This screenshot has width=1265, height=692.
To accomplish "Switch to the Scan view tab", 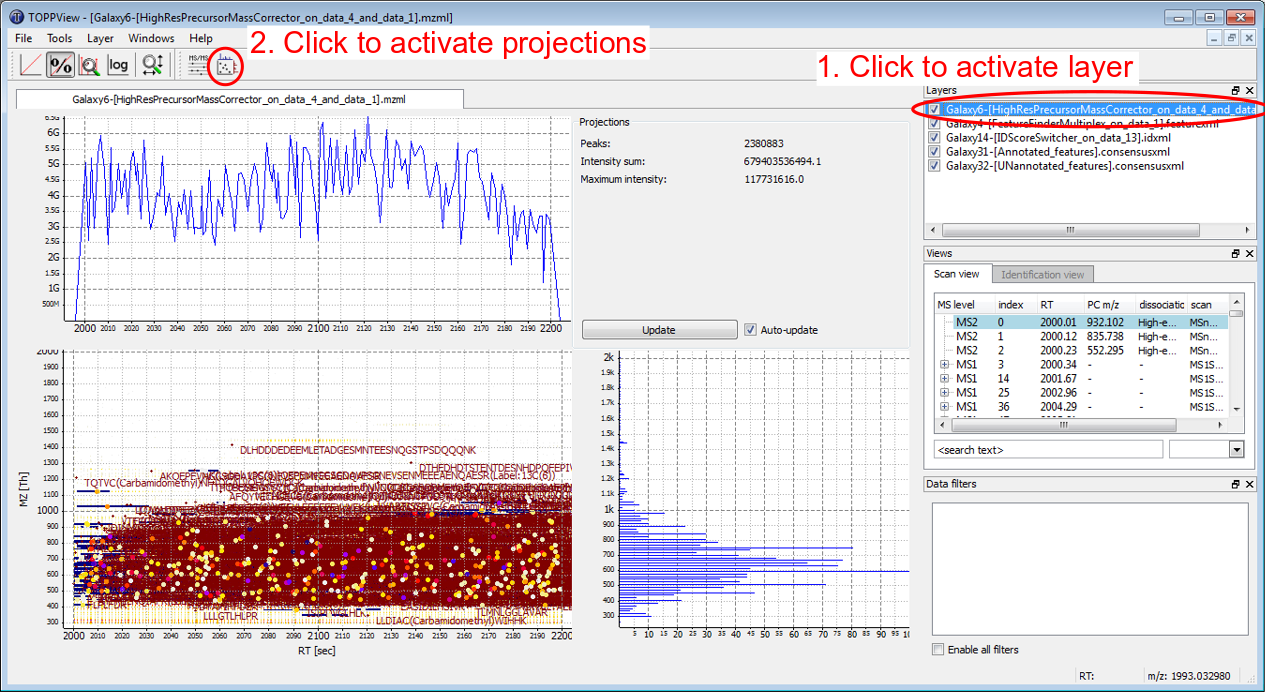I will tap(957, 274).
